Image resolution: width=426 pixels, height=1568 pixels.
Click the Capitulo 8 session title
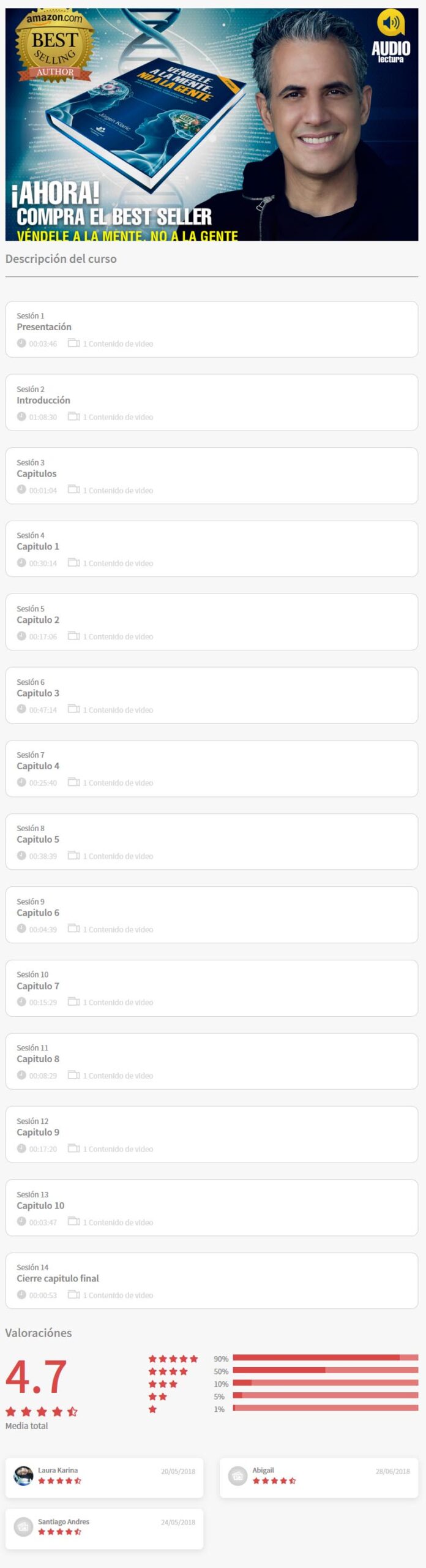(x=38, y=1059)
